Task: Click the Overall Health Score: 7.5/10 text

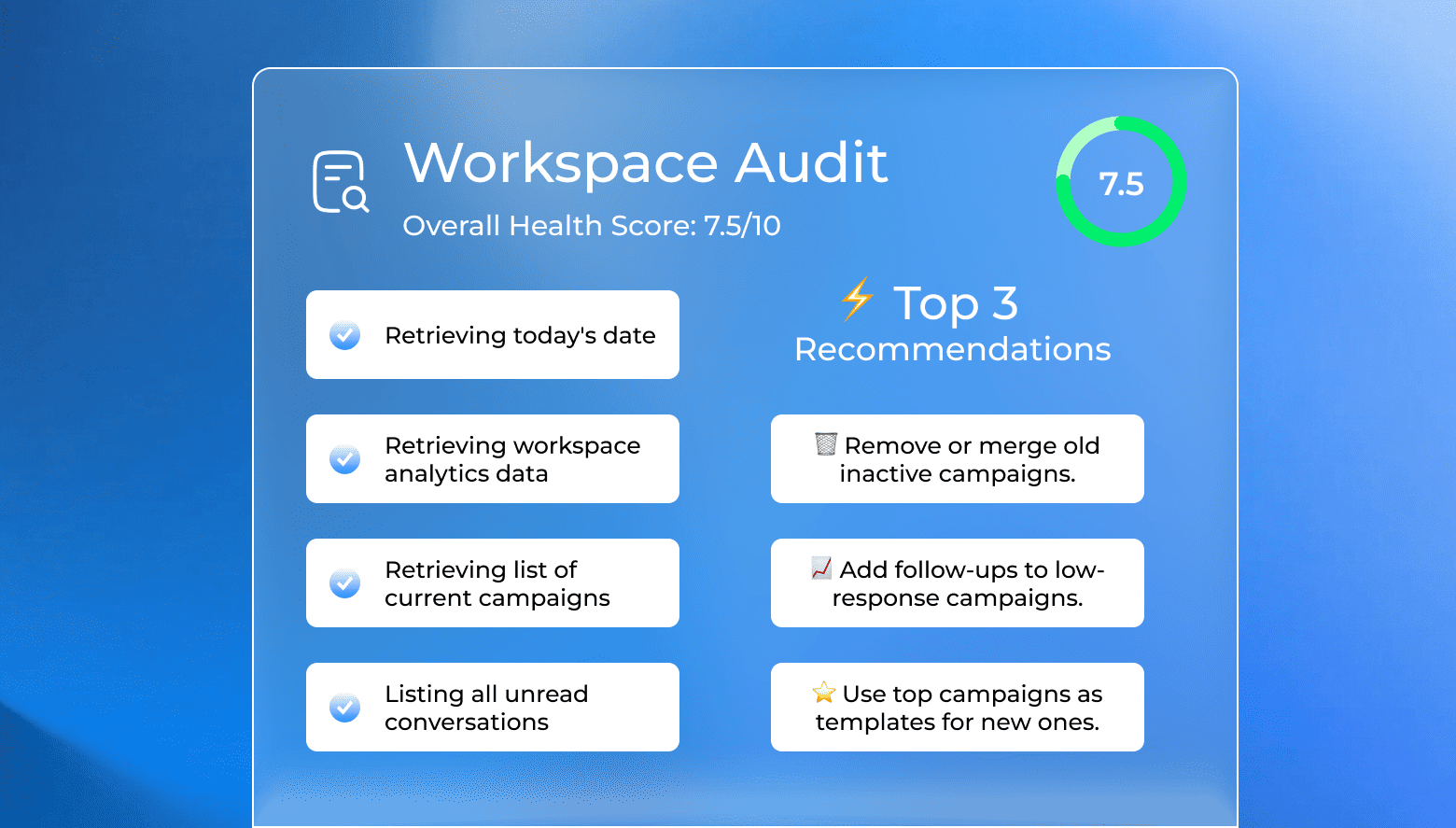Action: coord(592,226)
